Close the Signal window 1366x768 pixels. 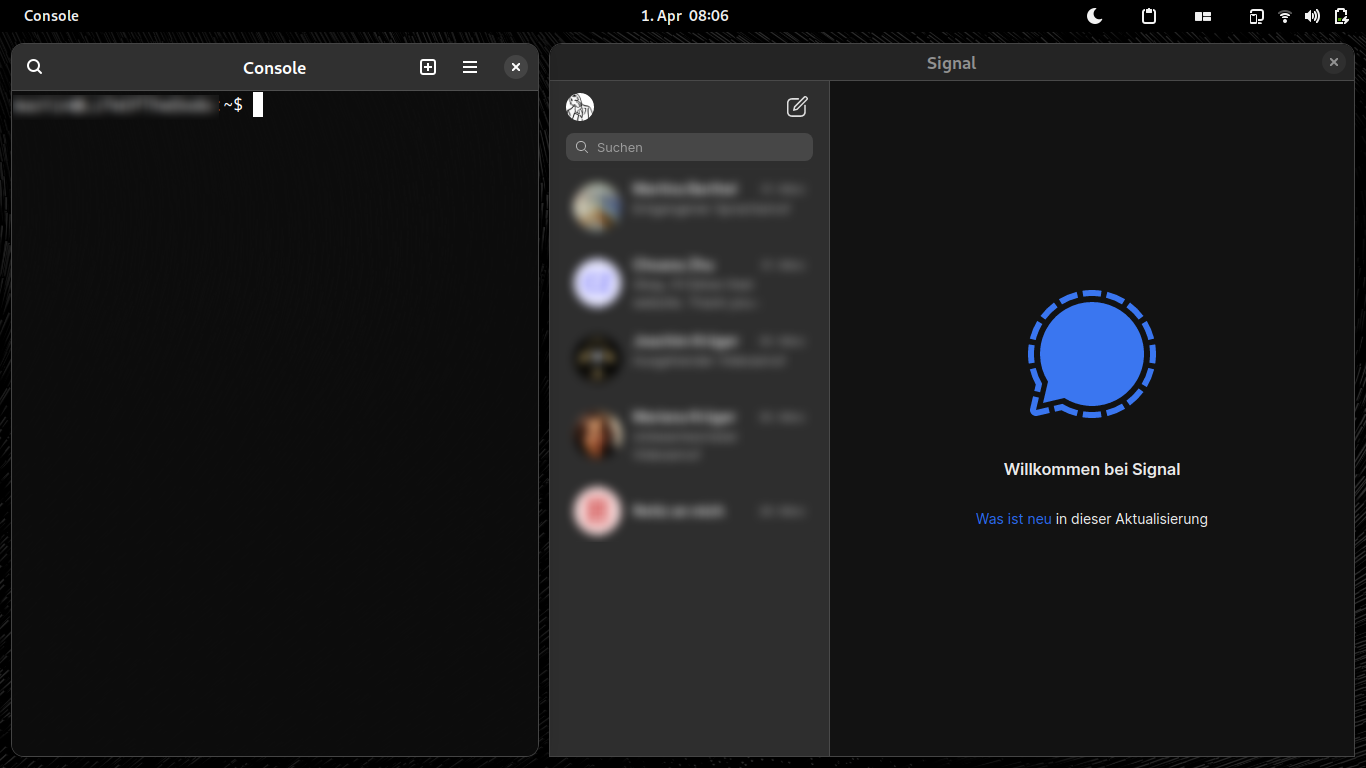(1334, 62)
